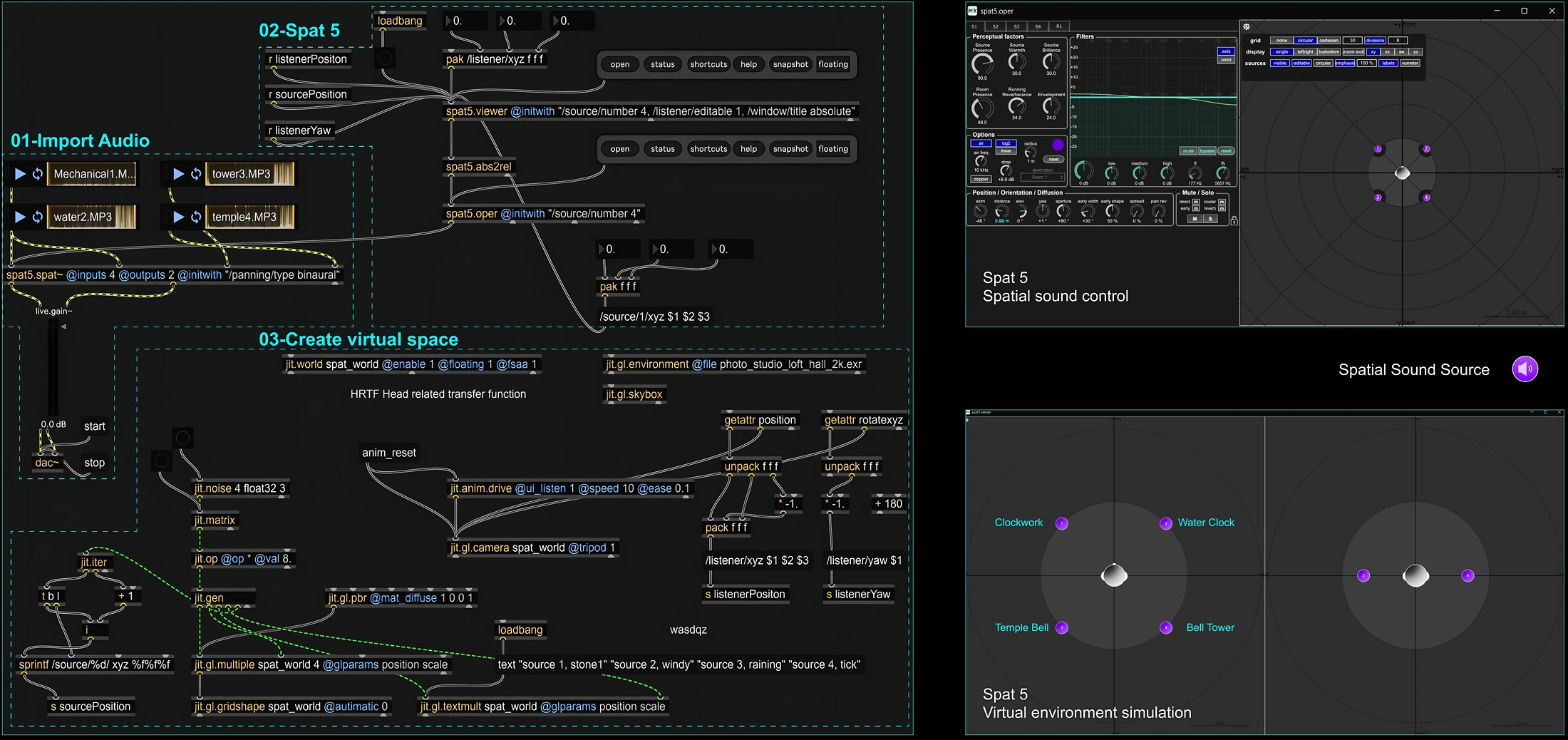Switch to the S3 tab
Screen dimensions: 1568x740
(x=1016, y=26)
